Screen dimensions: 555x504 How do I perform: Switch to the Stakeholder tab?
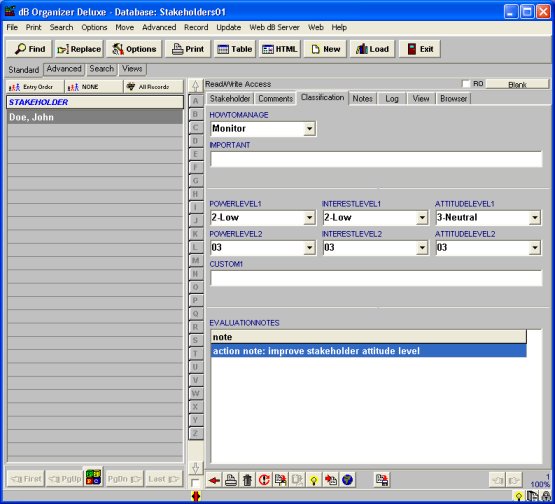point(230,98)
